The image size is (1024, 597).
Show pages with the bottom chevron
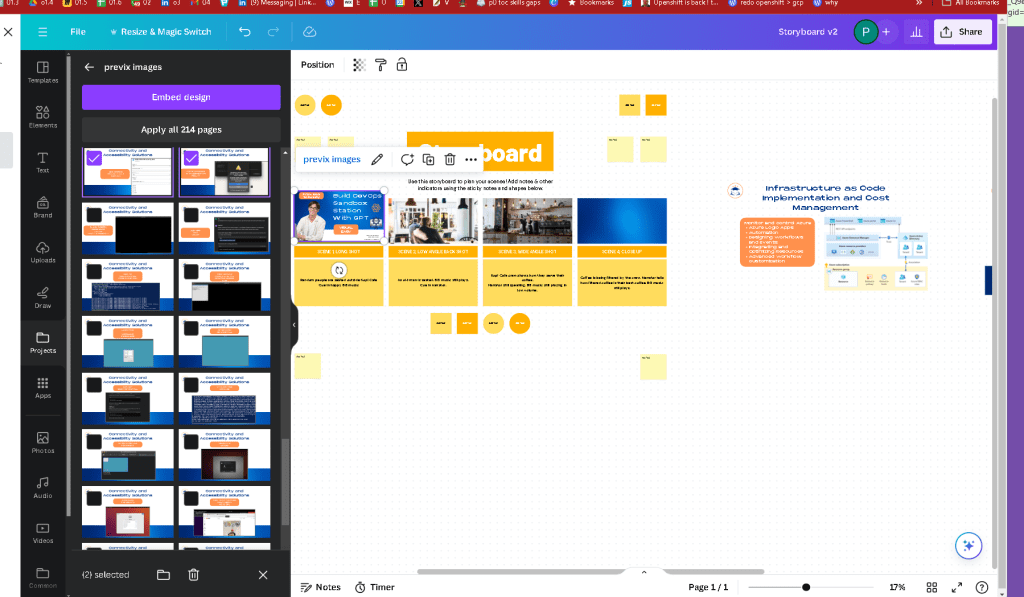644,572
